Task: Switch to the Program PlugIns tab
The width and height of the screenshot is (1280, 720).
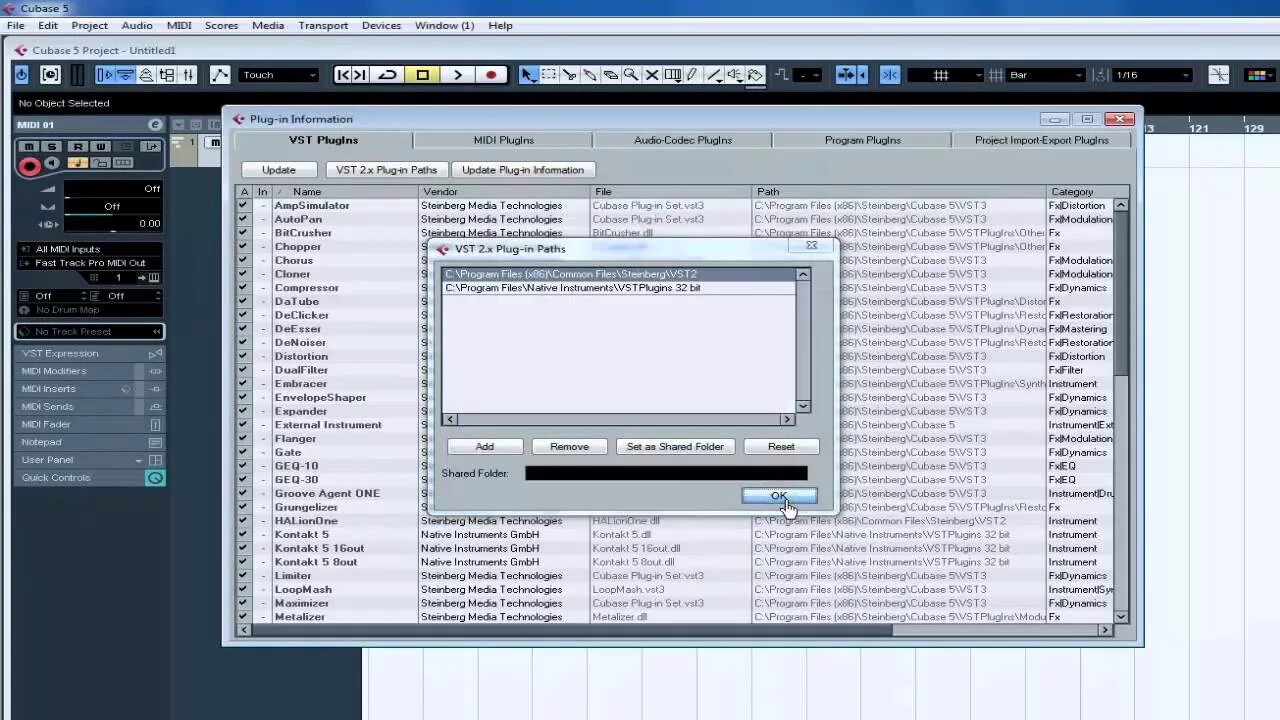Action: (x=862, y=140)
